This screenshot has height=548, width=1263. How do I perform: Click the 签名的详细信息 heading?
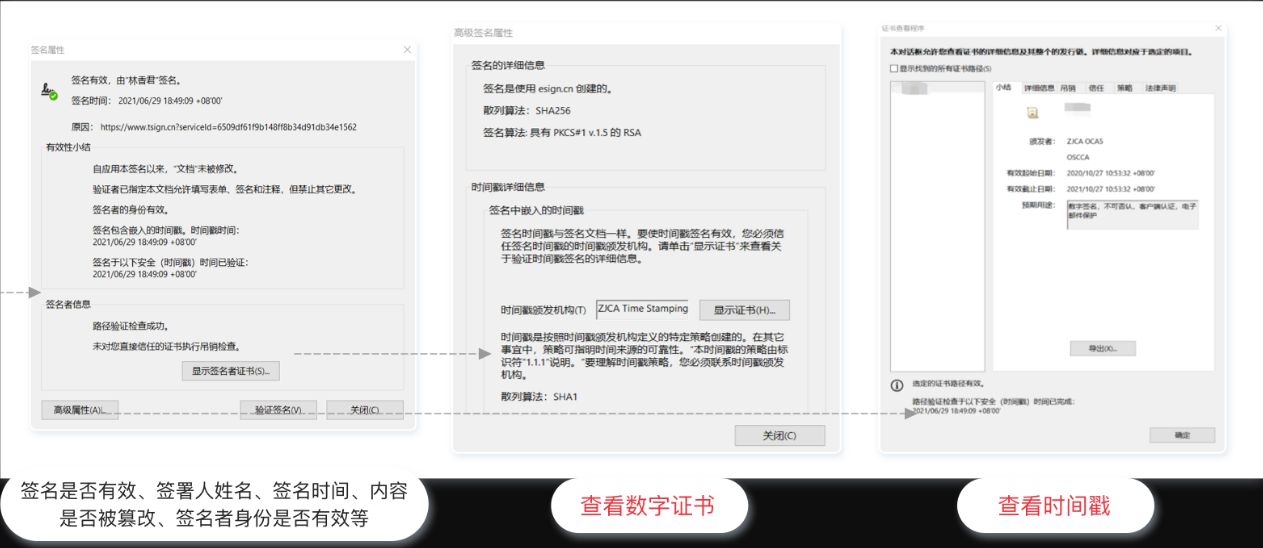pyautogui.click(x=508, y=65)
